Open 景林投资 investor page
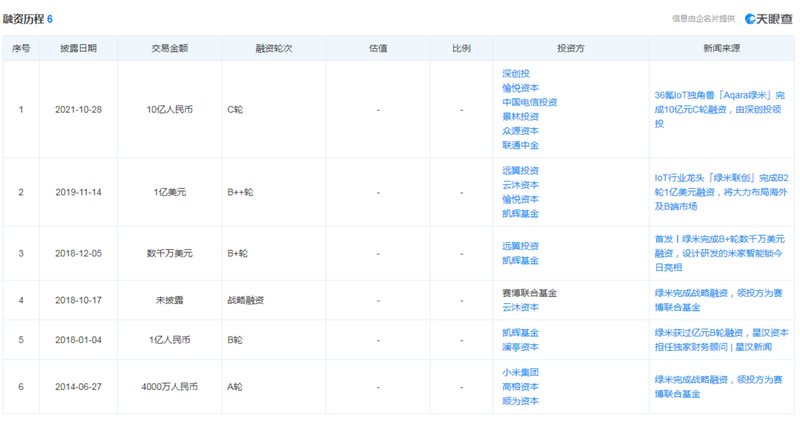 tap(520, 116)
